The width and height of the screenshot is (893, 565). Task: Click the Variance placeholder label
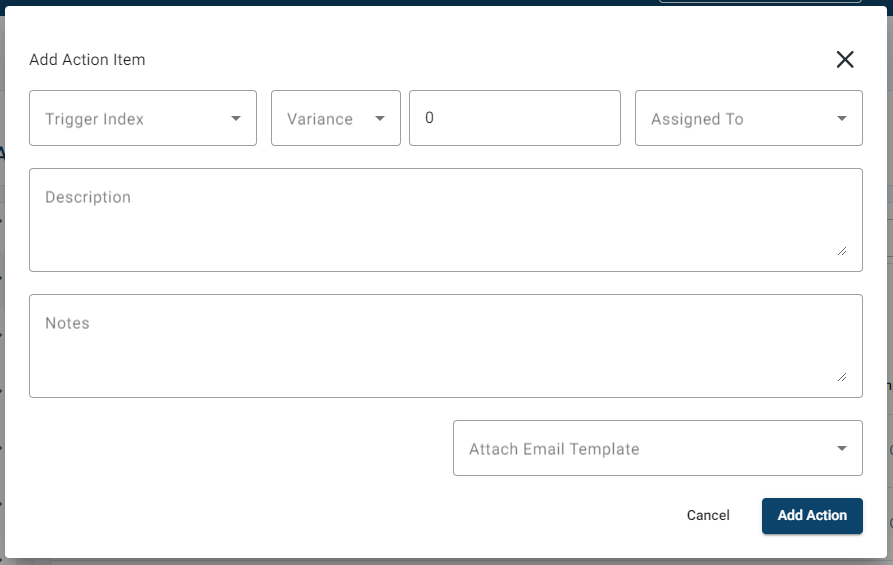point(320,119)
